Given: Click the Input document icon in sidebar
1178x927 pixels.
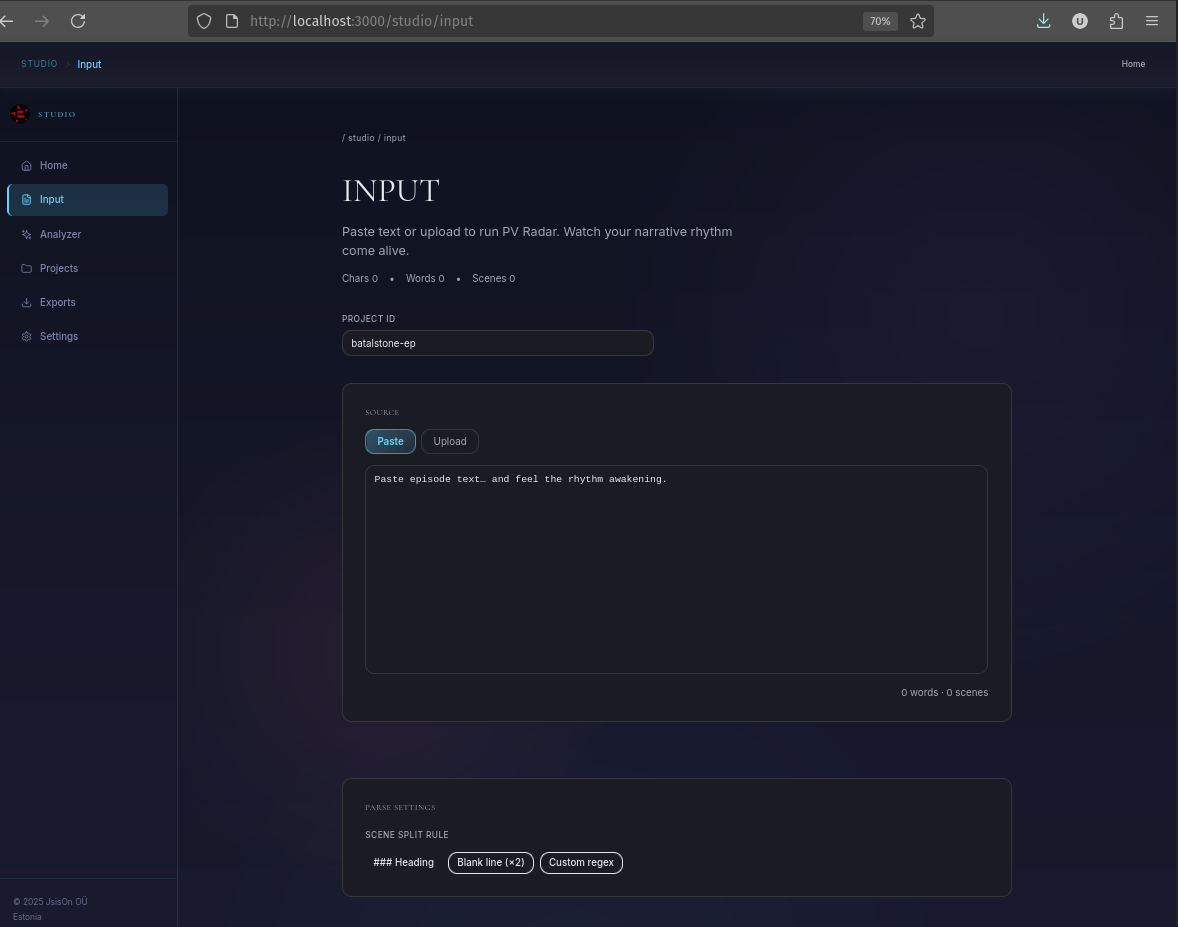Looking at the screenshot, I should [26, 199].
